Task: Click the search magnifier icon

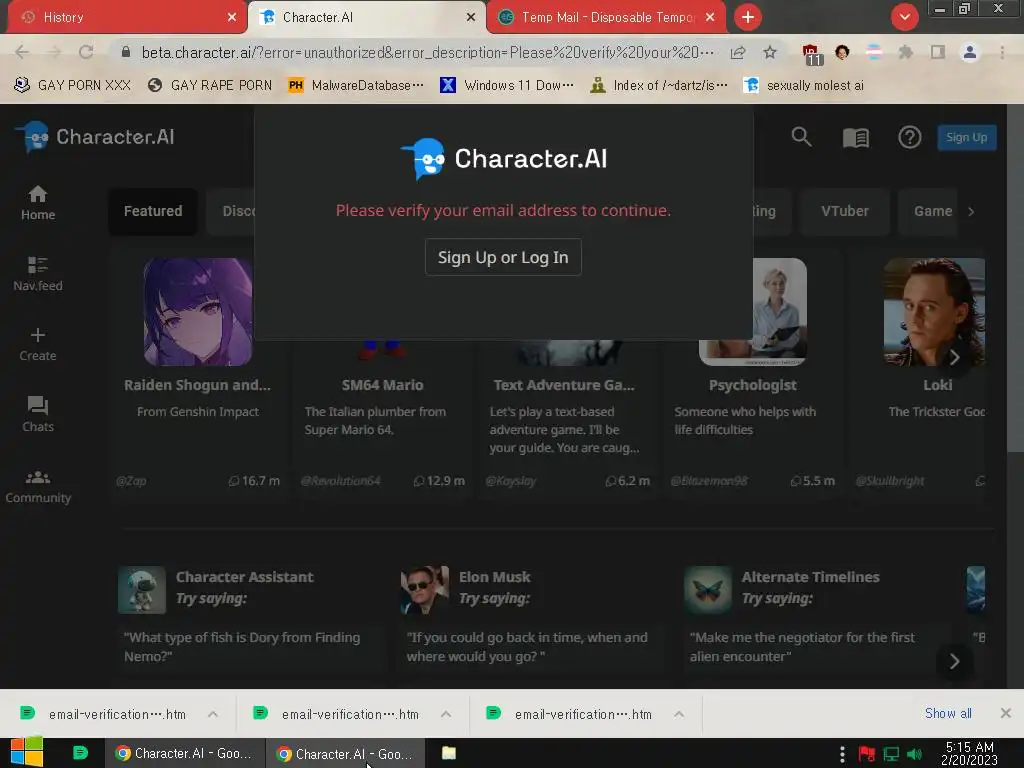Action: click(801, 137)
